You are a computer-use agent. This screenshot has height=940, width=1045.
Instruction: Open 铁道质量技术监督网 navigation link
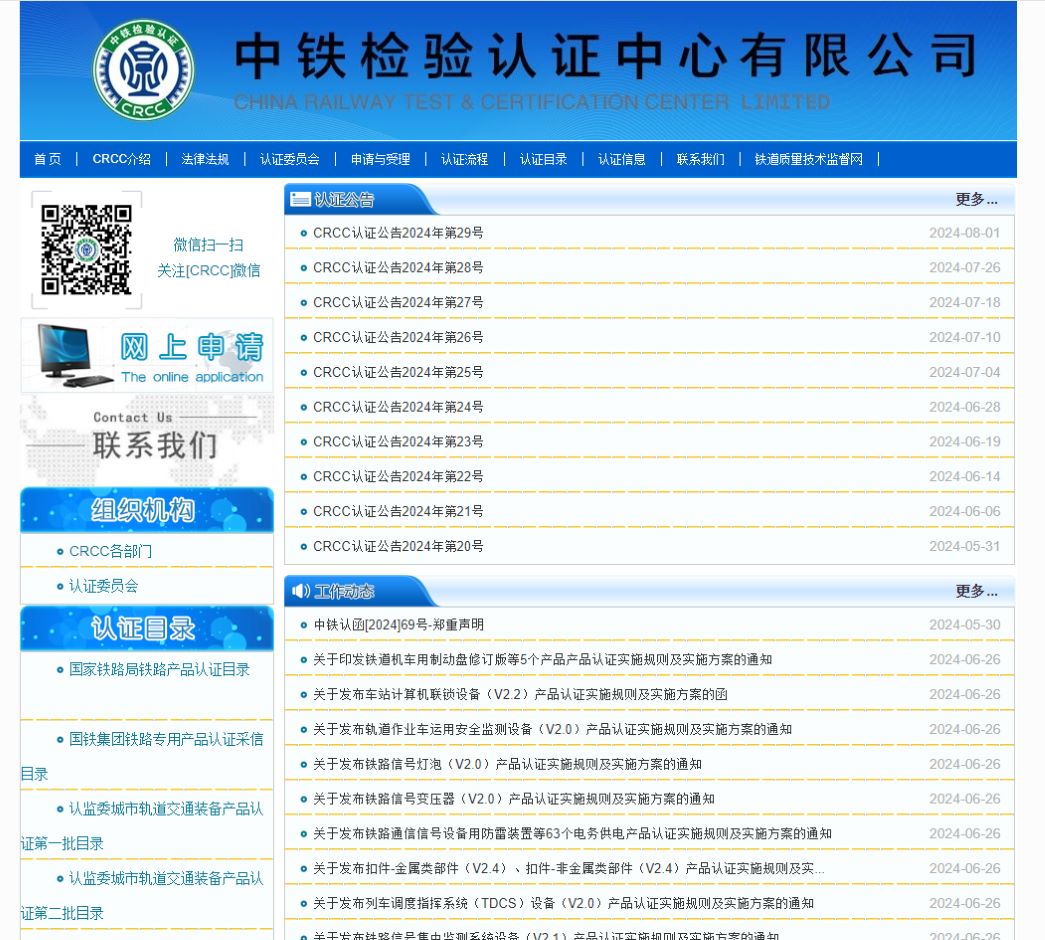pos(808,159)
